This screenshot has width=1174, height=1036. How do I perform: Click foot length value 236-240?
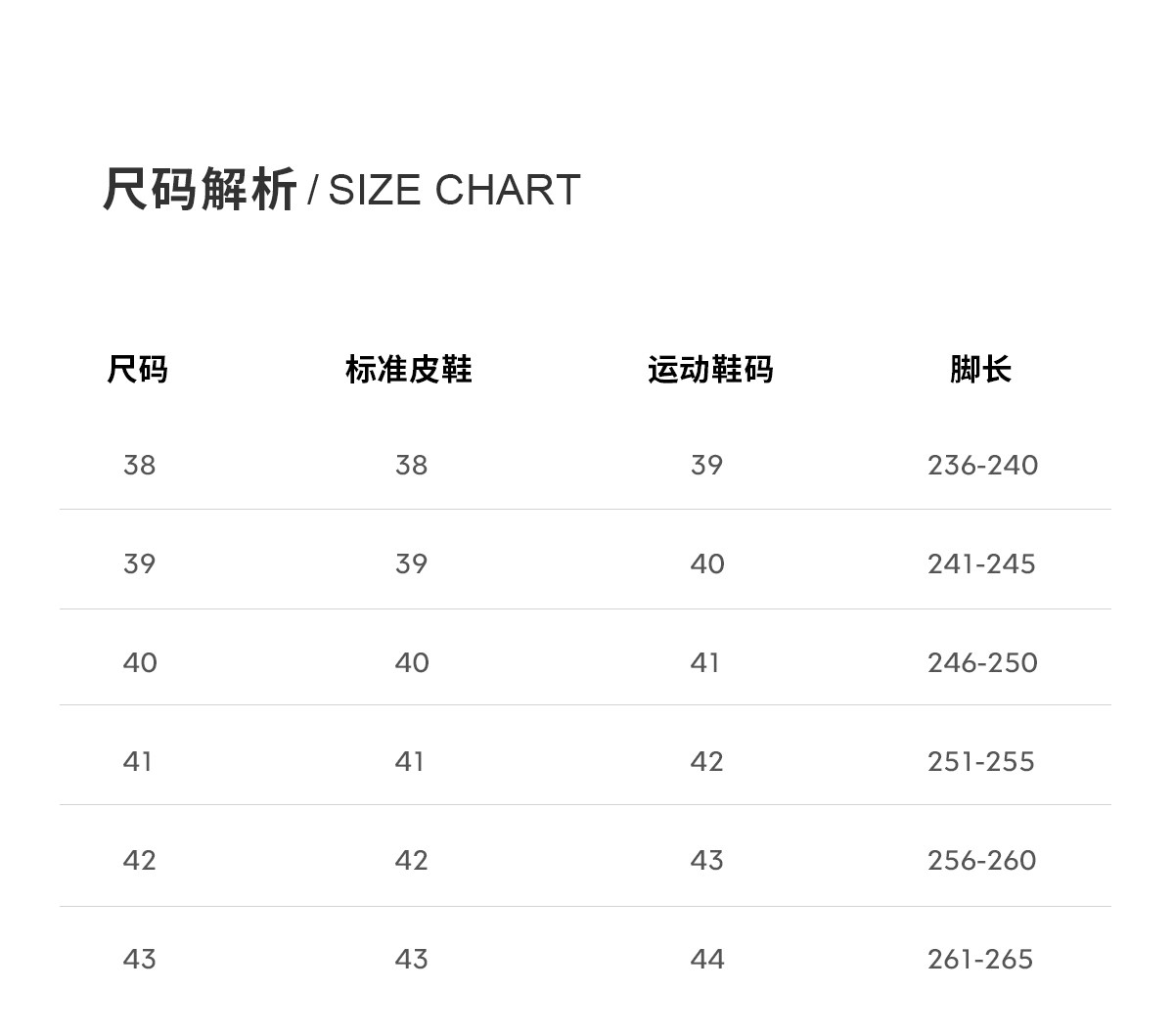click(x=982, y=466)
